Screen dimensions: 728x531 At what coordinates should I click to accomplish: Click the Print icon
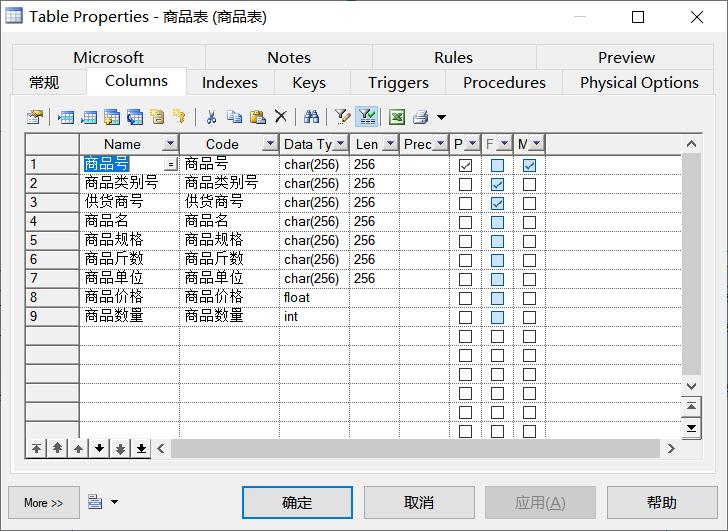[x=421, y=117]
